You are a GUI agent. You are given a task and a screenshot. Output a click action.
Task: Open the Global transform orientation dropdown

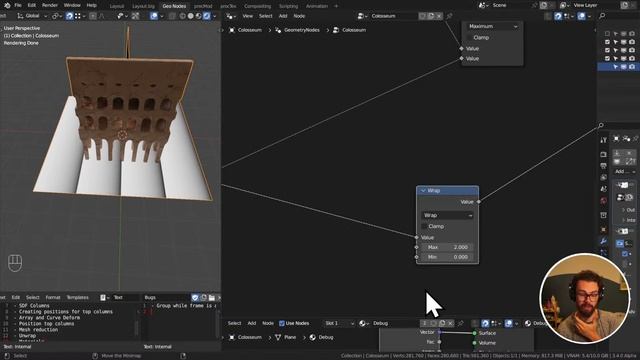click(32, 16)
